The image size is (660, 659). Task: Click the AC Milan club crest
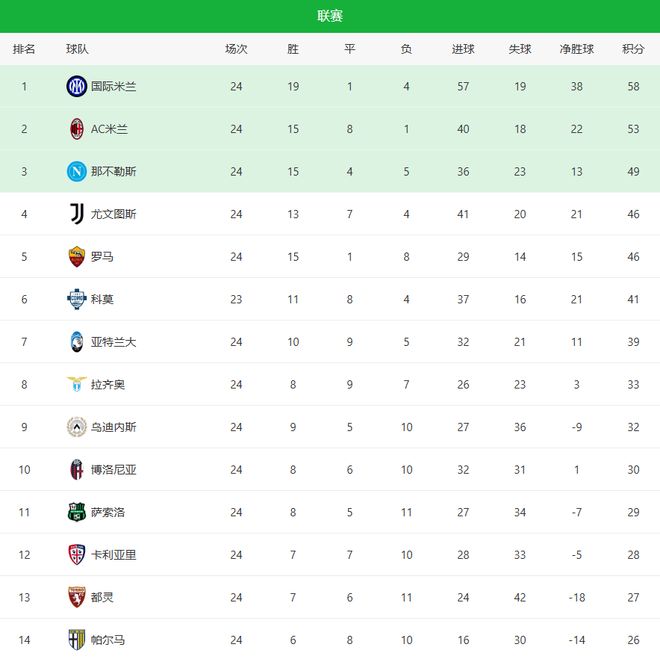(x=77, y=129)
